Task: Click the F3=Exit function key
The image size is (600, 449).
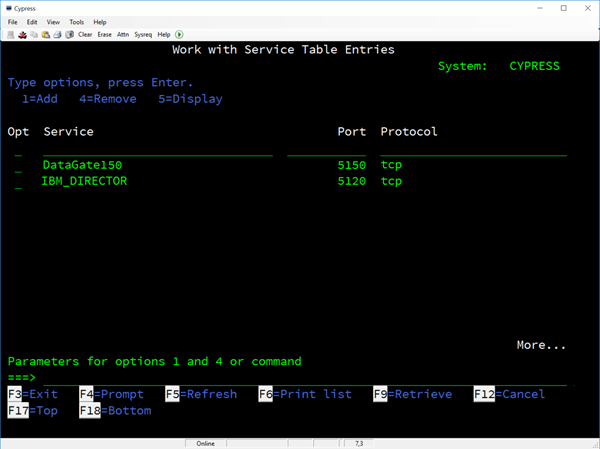Action: 33,394
